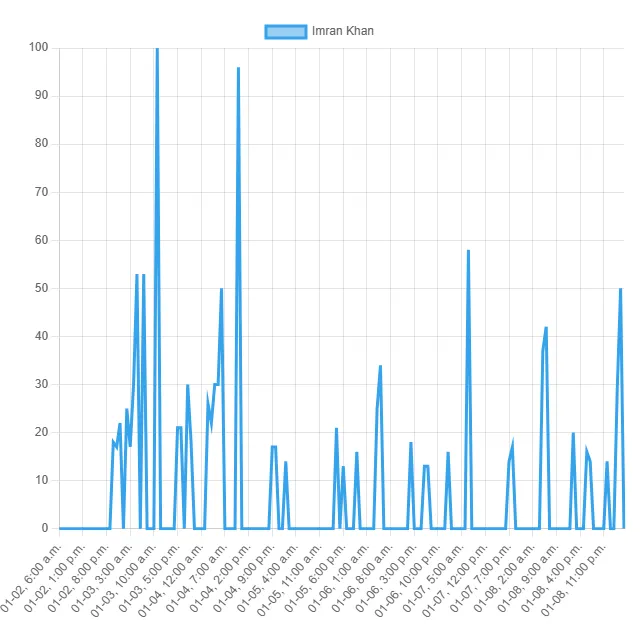The image size is (640, 640).
Task: Click the peak at value 58
Action: coord(468,251)
